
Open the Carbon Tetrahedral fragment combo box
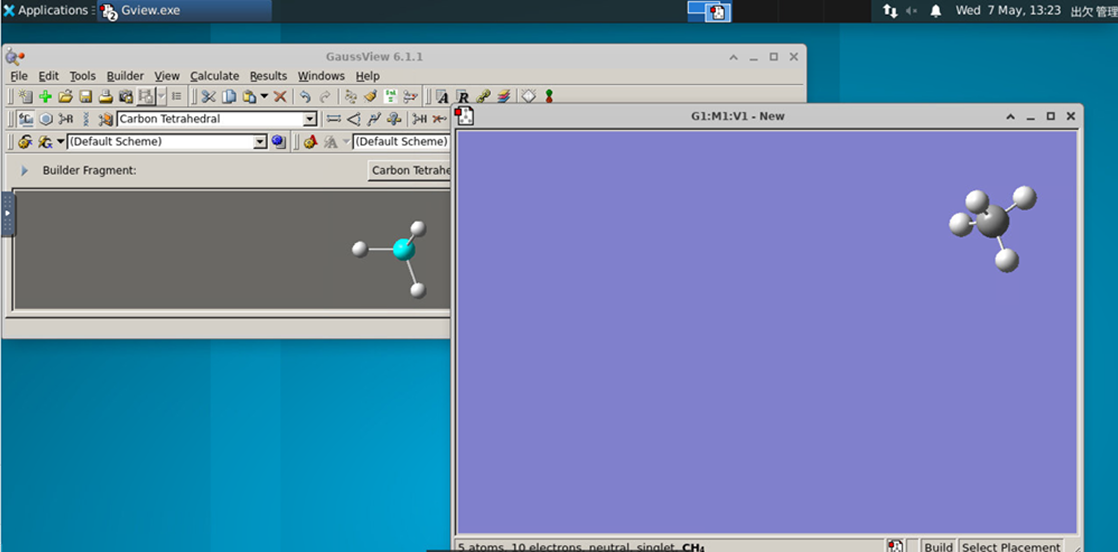[217, 119]
